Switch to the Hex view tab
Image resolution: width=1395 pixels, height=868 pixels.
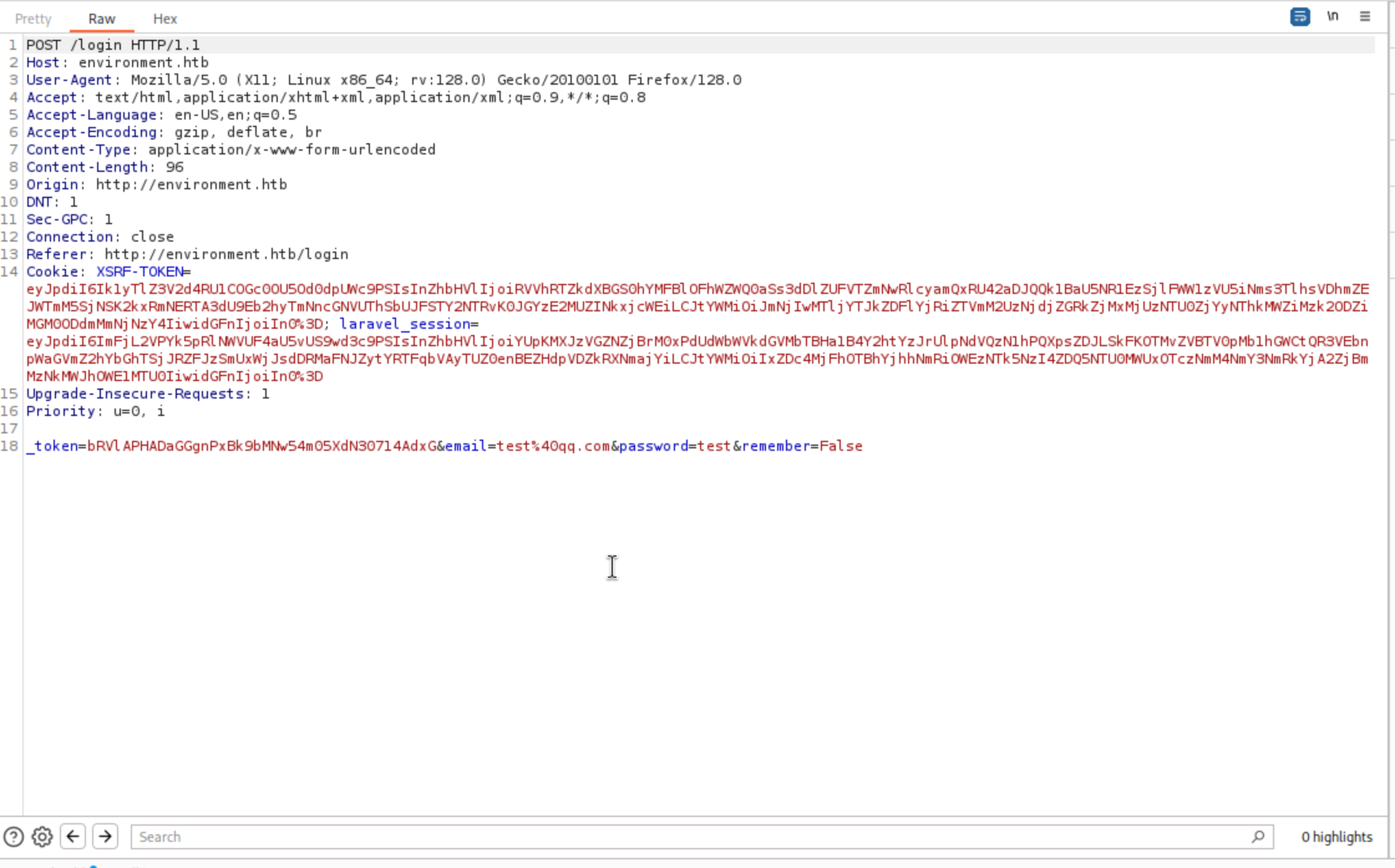[165, 19]
